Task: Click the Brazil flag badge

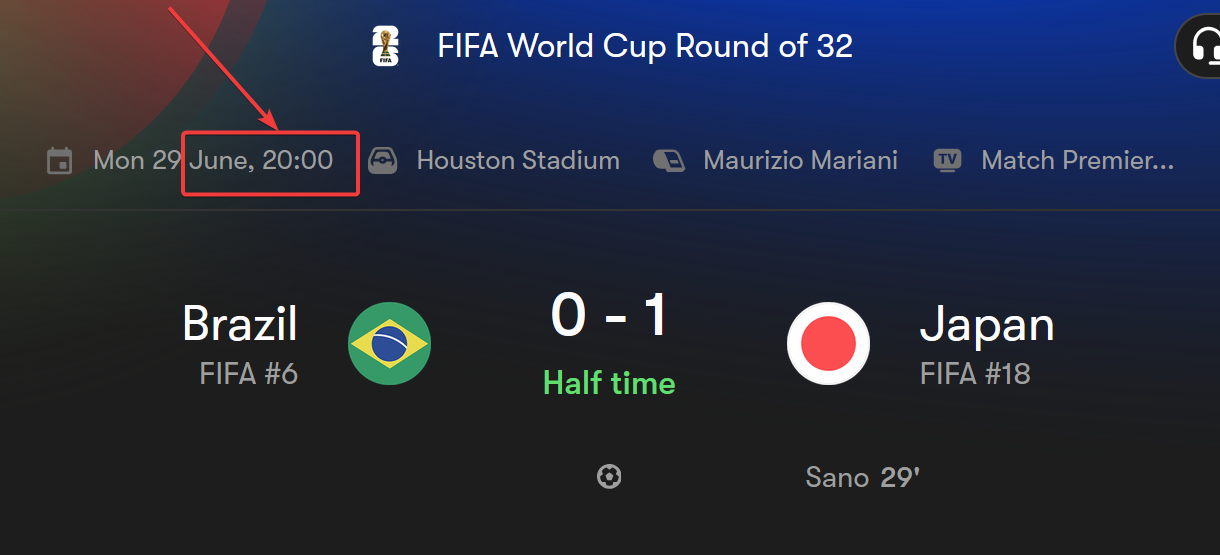Action: (390, 344)
